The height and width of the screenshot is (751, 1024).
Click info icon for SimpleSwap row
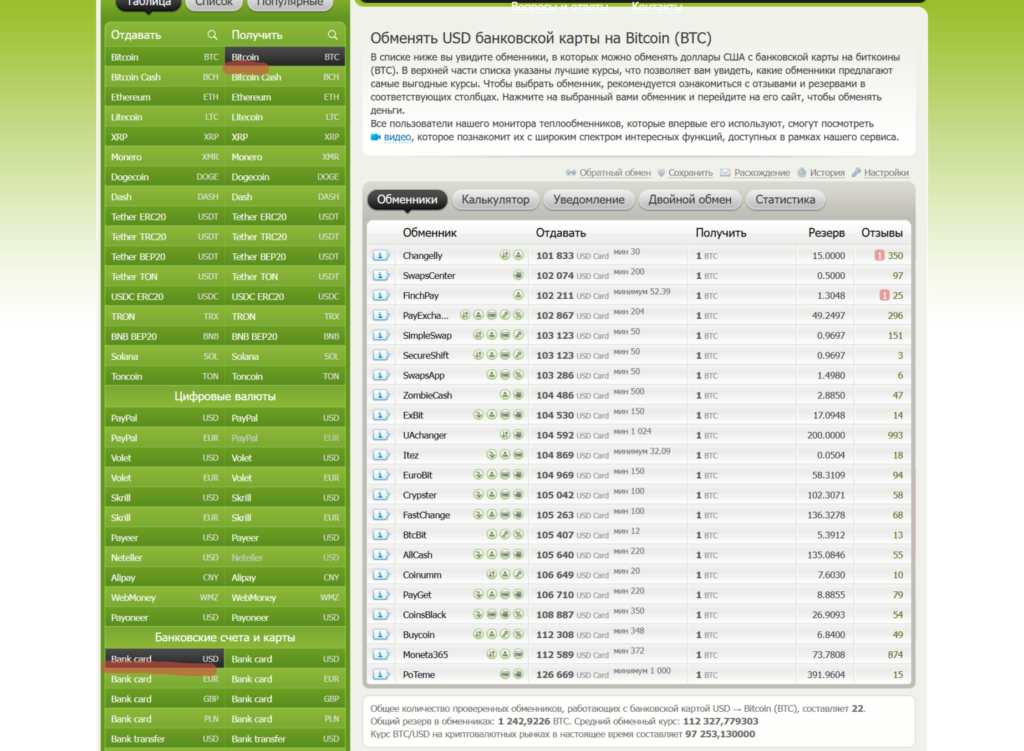tap(381, 335)
